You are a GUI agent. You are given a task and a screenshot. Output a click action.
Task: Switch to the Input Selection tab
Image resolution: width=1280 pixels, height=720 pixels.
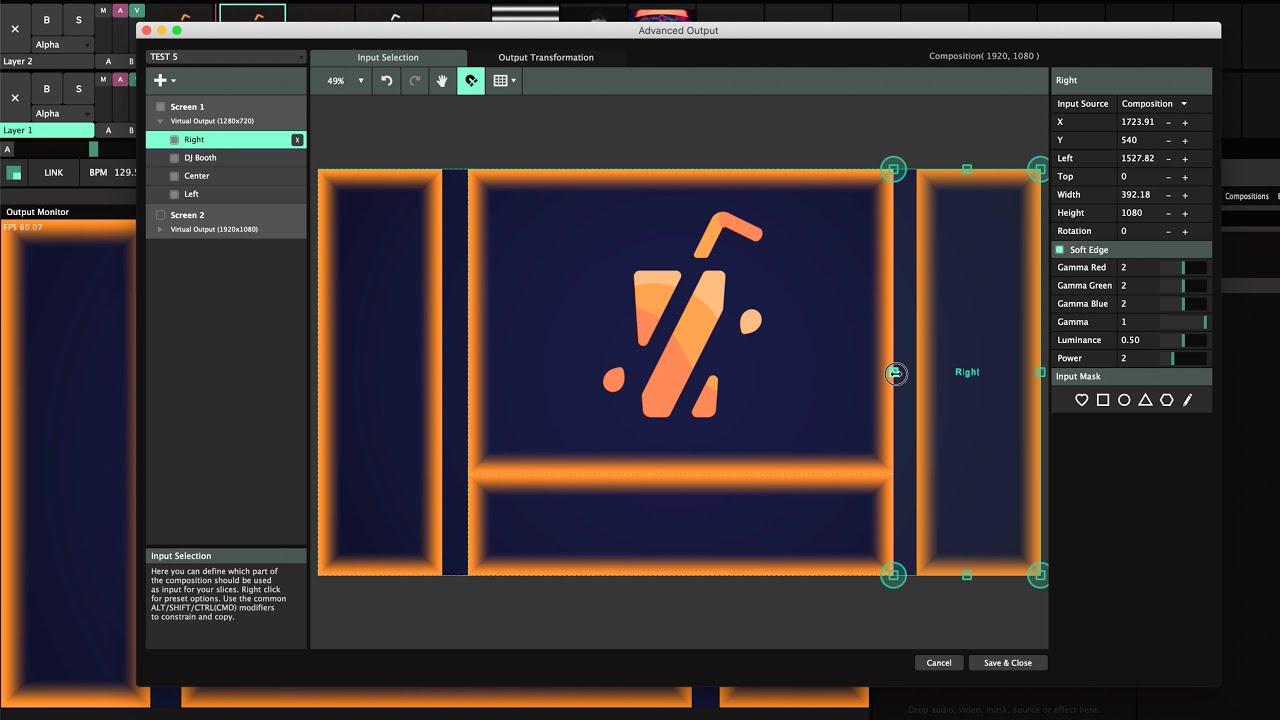388,58
